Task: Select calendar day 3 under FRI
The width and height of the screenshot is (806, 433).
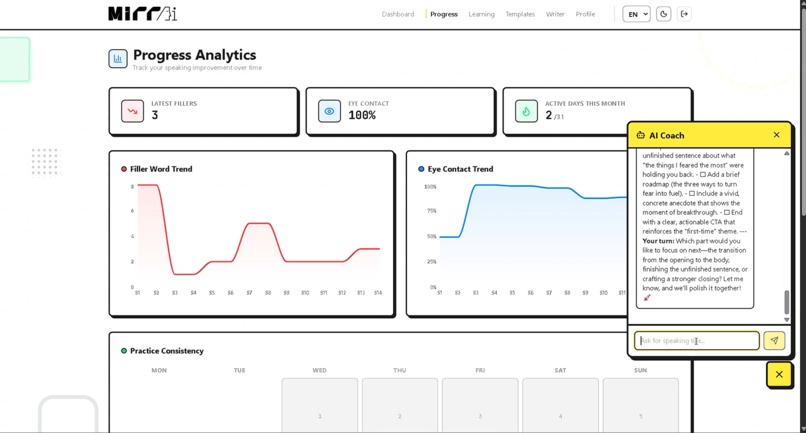Action: pyautogui.click(x=480, y=405)
